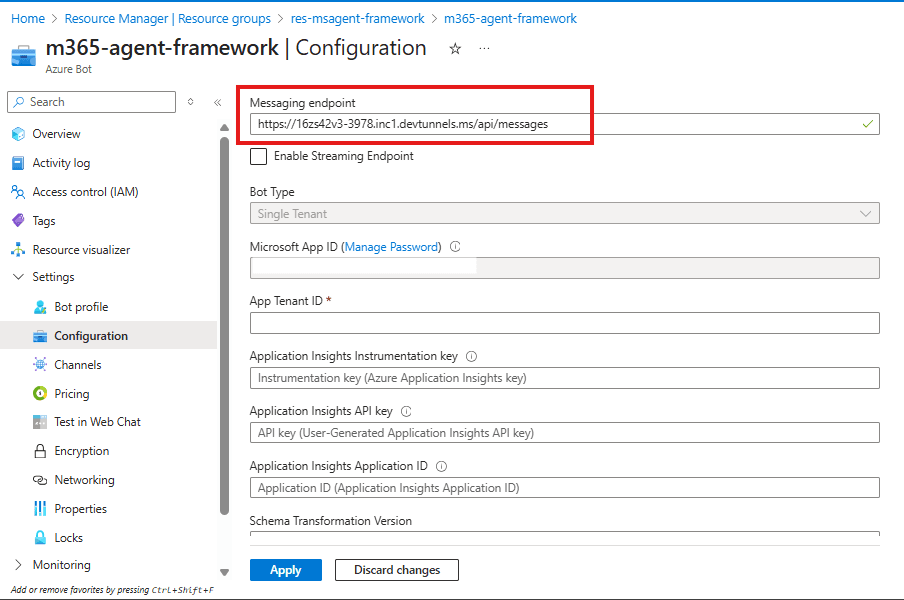The image size is (904, 600).
Task: Enable Streaming Endpoint checkbox
Action: coord(259,156)
